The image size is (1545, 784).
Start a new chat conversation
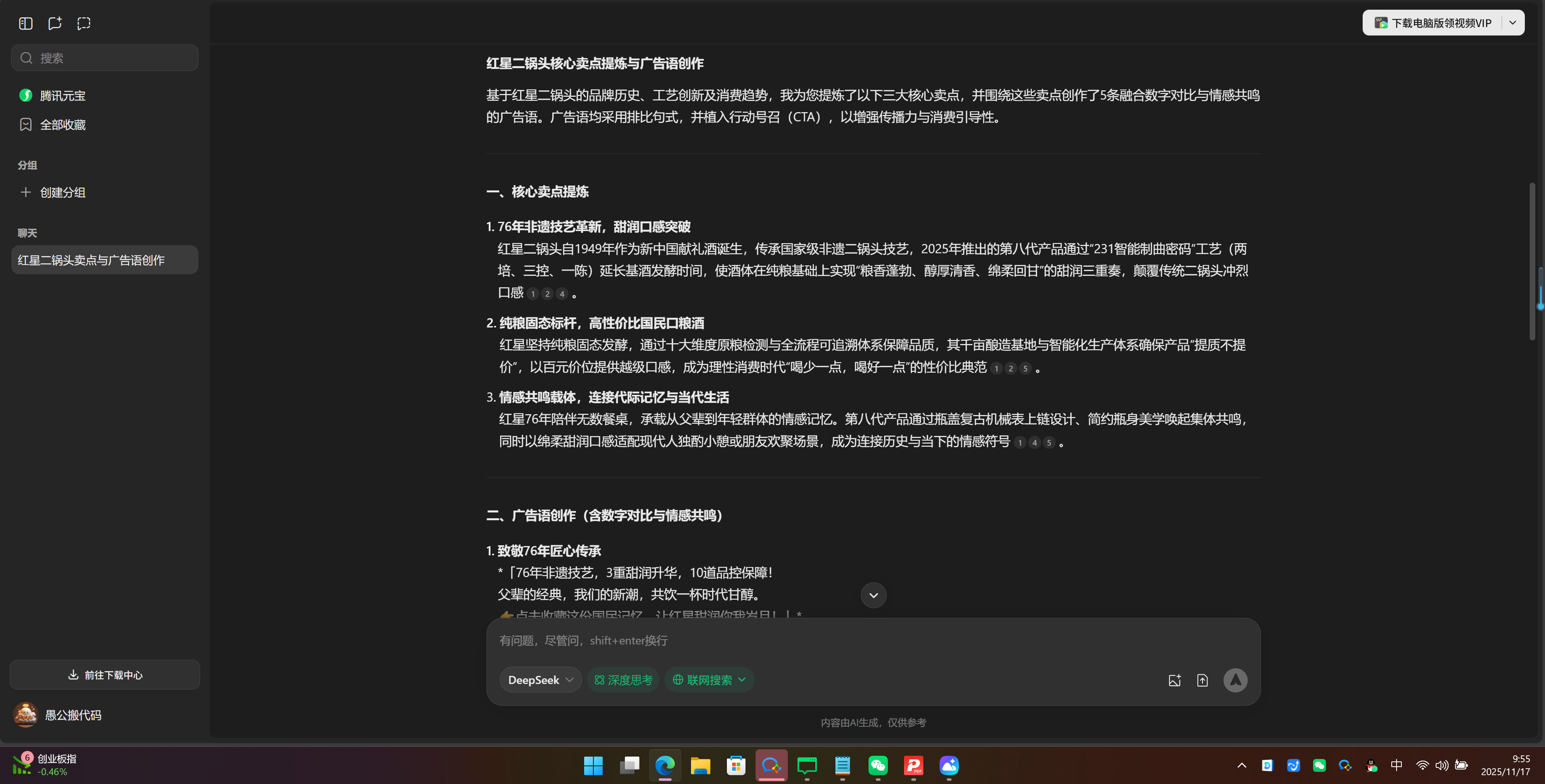click(54, 23)
